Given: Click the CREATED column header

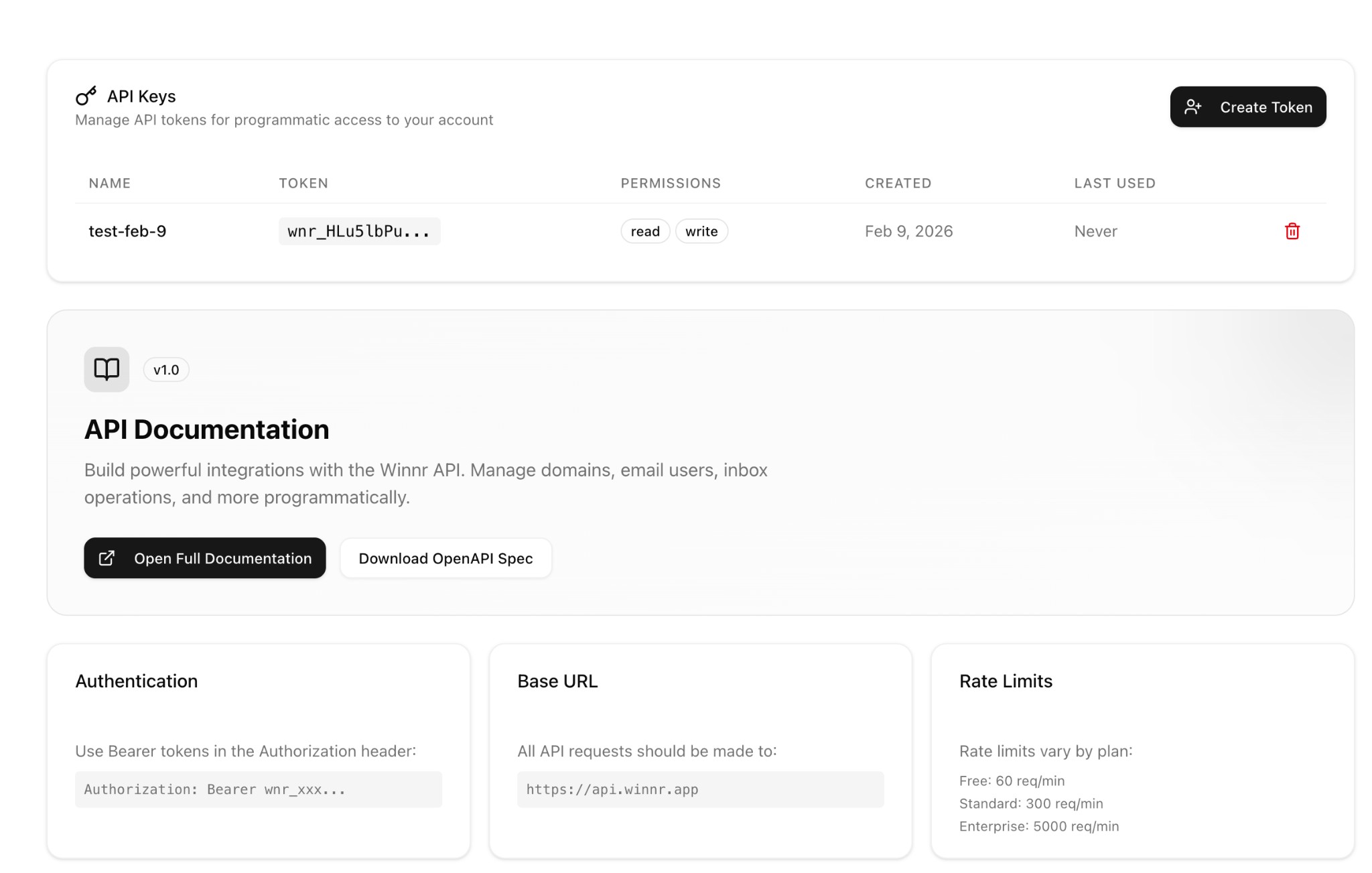Looking at the screenshot, I should (x=898, y=183).
